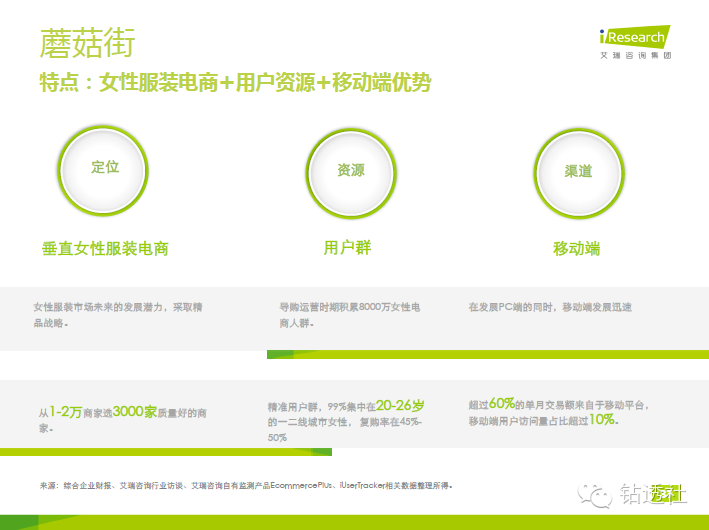Click the highlighted 1-2万 figure
The image size is (709, 530).
click(x=66, y=412)
